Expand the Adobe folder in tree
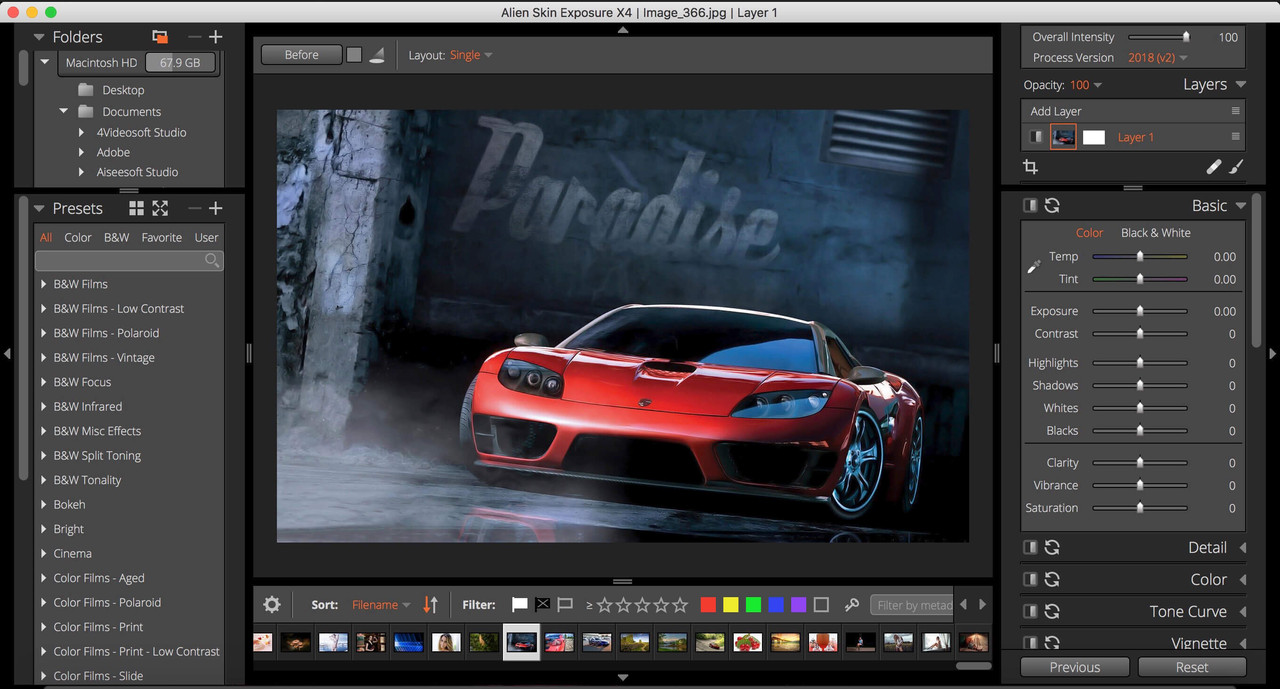The width and height of the screenshot is (1280, 689). [82, 152]
